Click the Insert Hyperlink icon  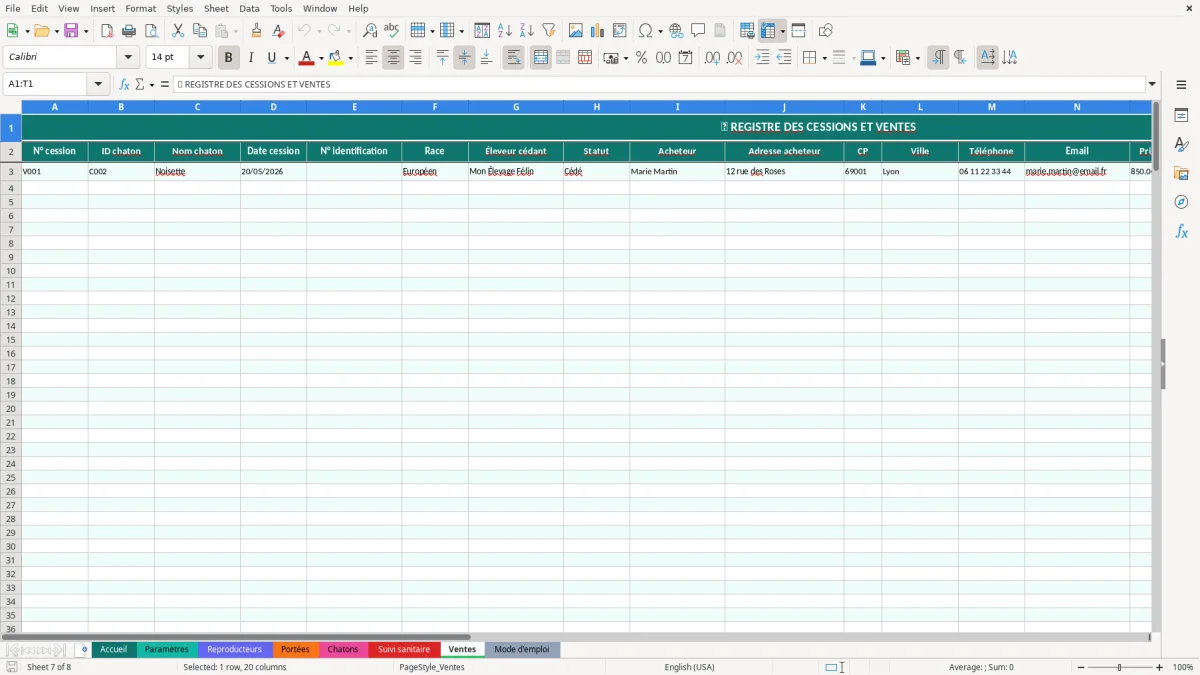pos(676,31)
